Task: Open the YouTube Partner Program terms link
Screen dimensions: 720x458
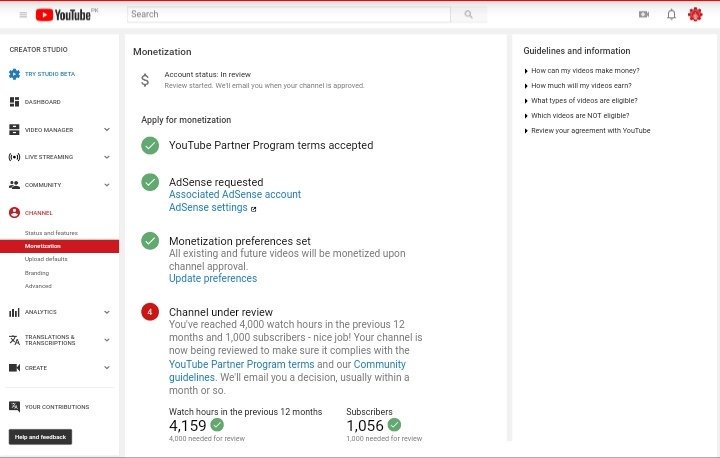Action: tap(242, 364)
